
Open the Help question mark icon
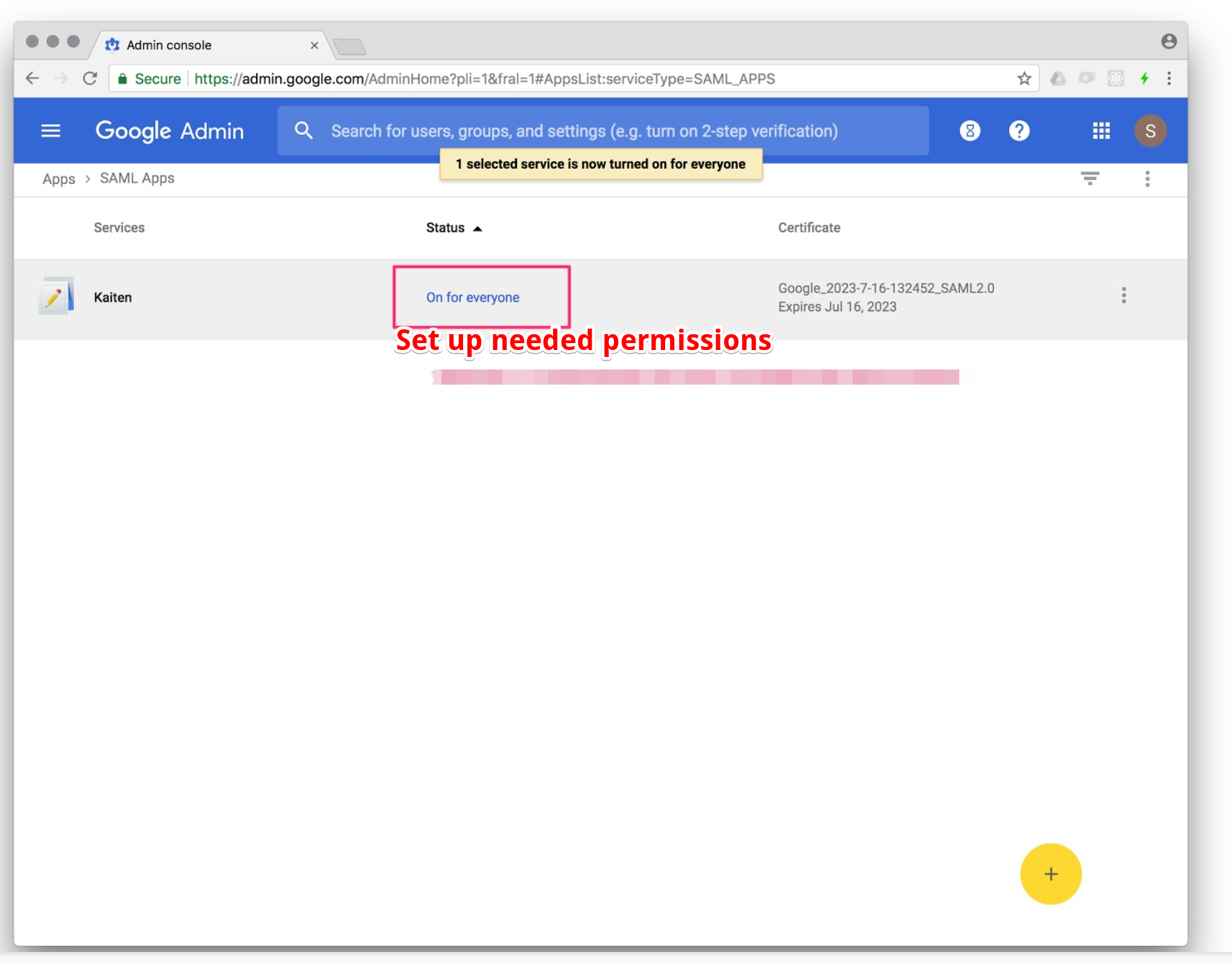1019,131
